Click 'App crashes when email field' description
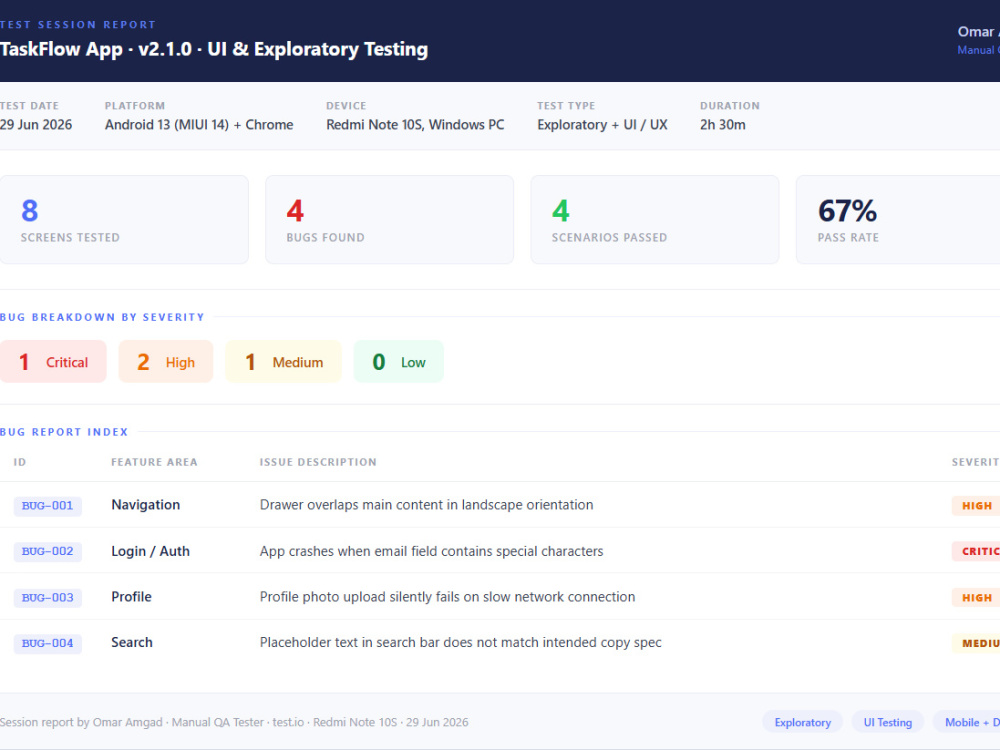 pos(431,551)
